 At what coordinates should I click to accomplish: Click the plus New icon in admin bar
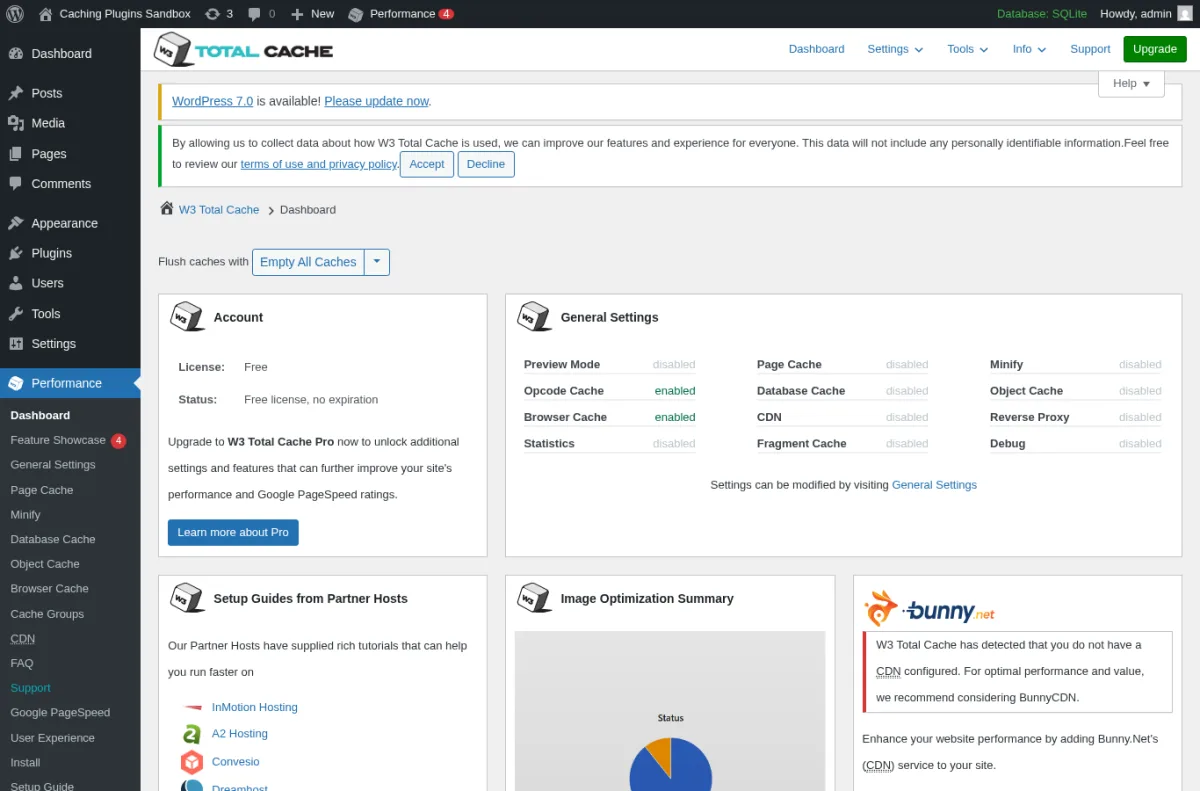(x=297, y=14)
